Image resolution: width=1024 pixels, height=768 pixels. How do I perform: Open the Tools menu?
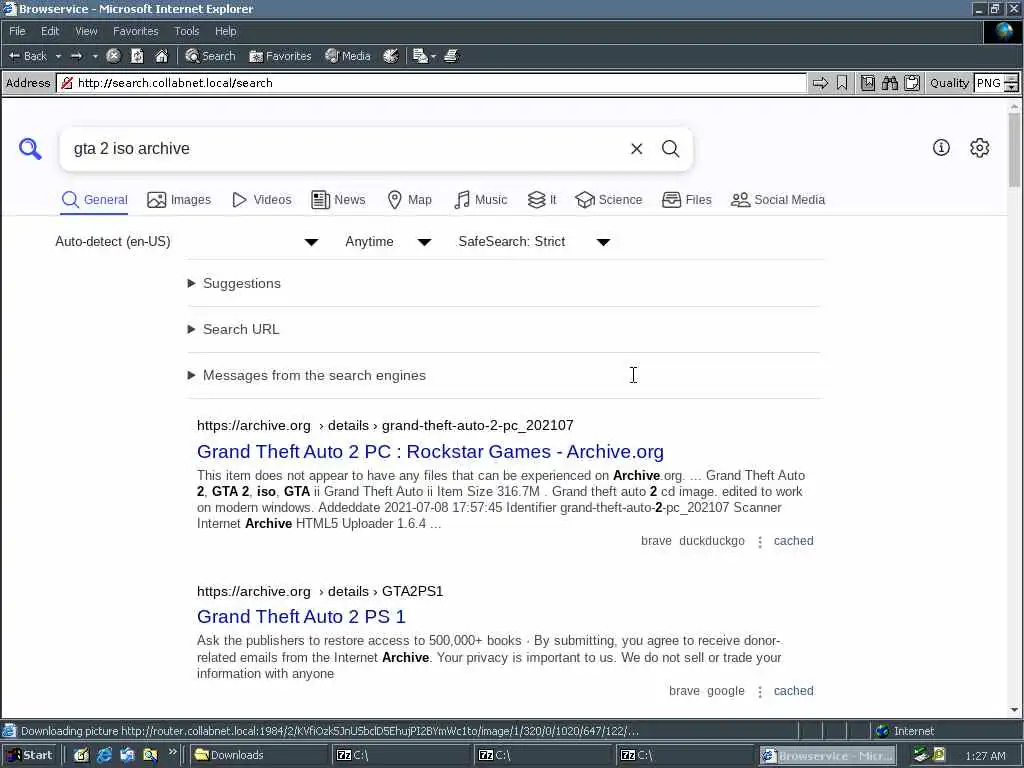tap(186, 31)
